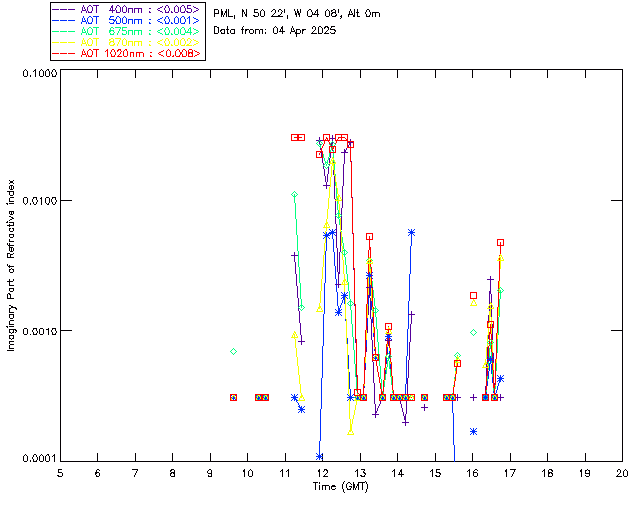
Task: Click the x-axis tick label 12
Action: click(x=322, y=473)
